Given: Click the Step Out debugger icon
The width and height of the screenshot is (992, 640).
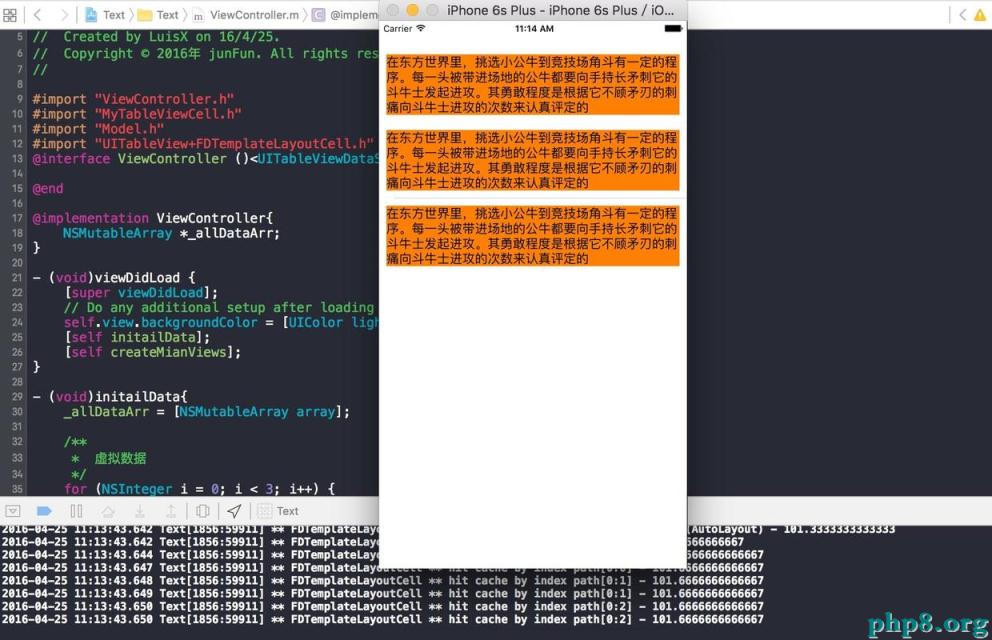Looking at the screenshot, I should pos(171,511).
